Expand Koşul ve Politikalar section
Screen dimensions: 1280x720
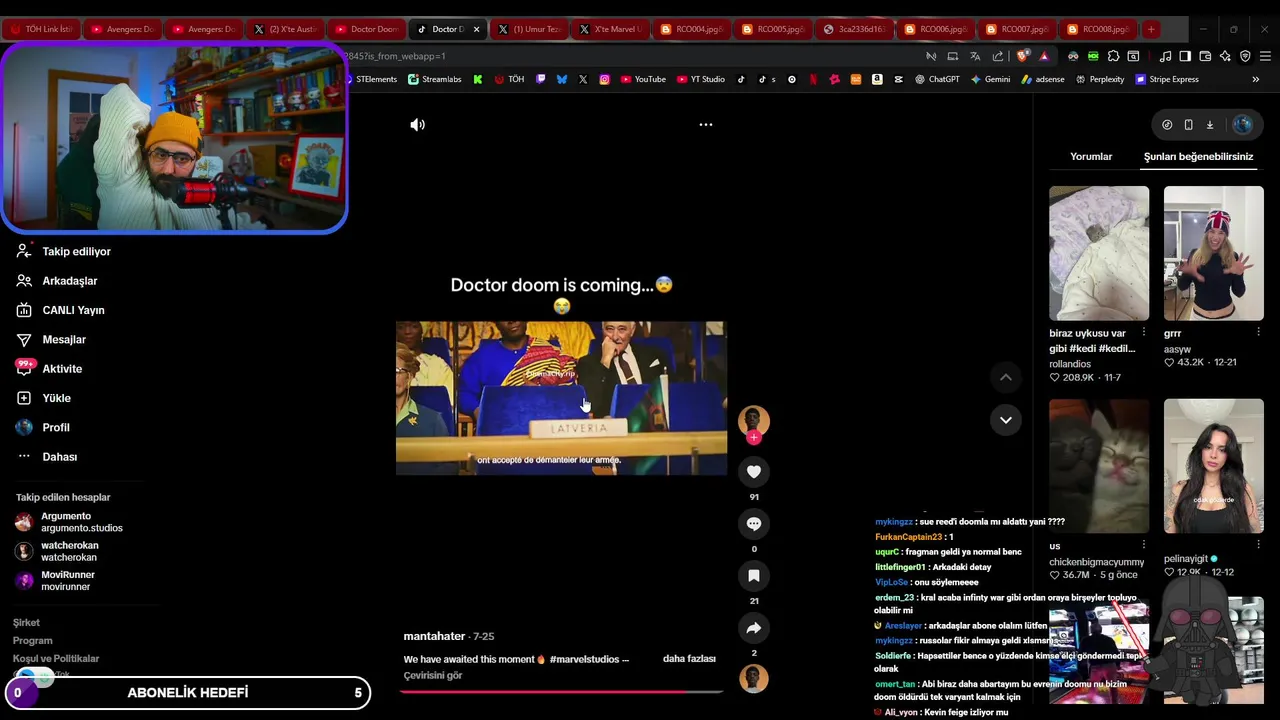pyautogui.click(x=56, y=659)
